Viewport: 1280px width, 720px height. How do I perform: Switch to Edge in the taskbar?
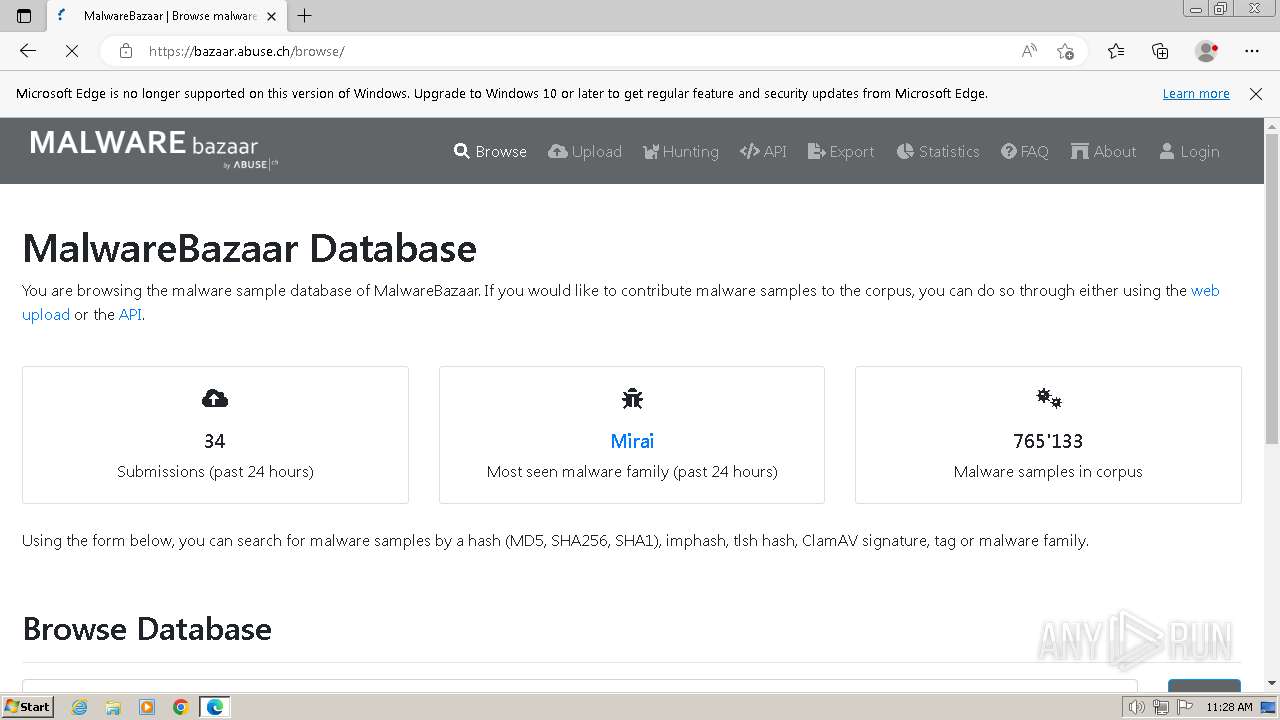pyautogui.click(x=215, y=707)
